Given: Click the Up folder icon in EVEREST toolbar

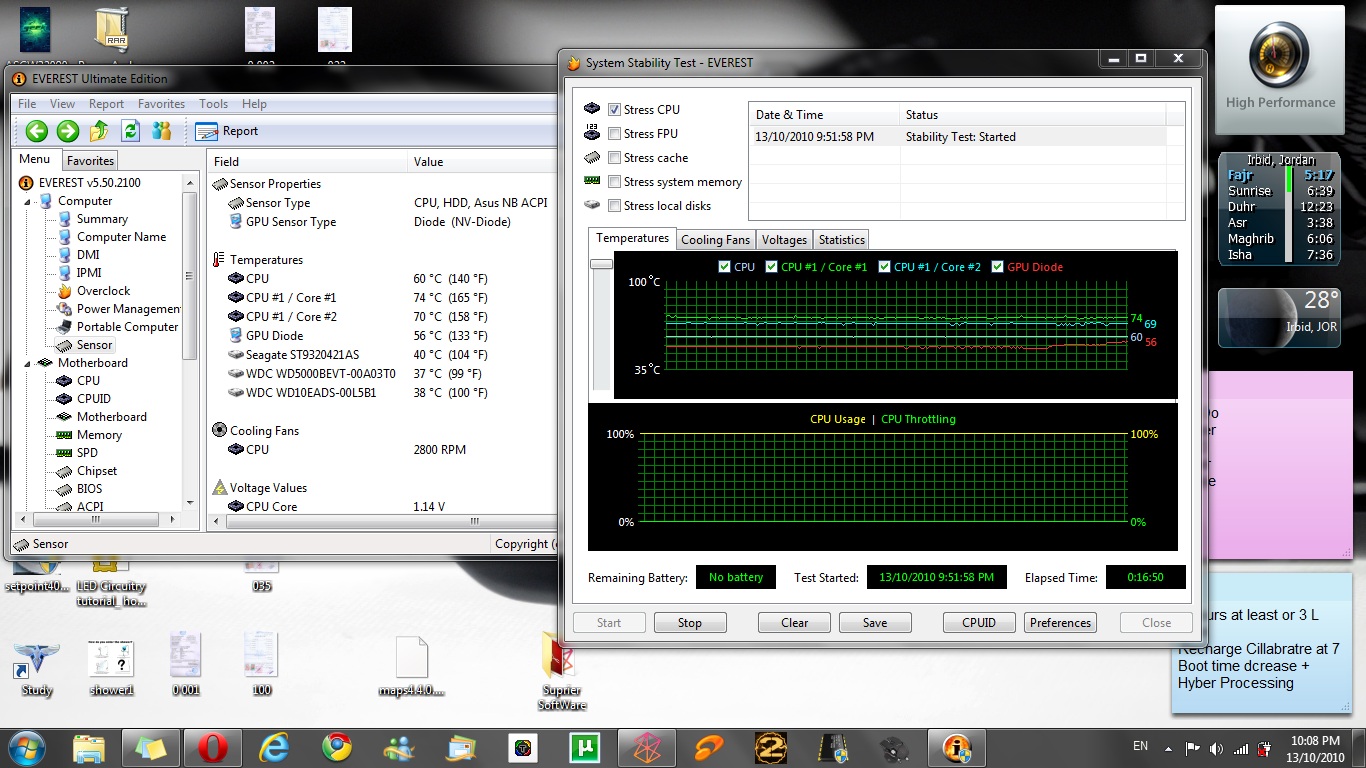Looking at the screenshot, I should pyautogui.click(x=99, y=131).
